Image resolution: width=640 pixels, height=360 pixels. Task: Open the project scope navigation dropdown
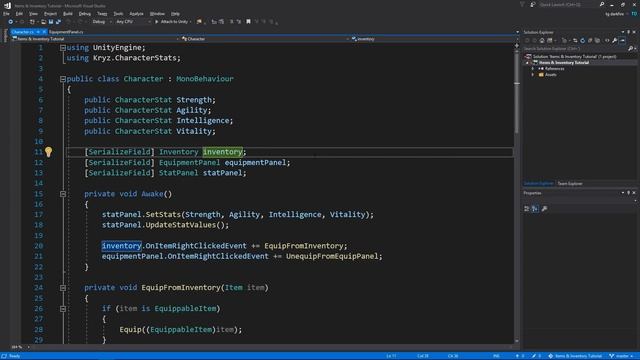pos(96,39)
